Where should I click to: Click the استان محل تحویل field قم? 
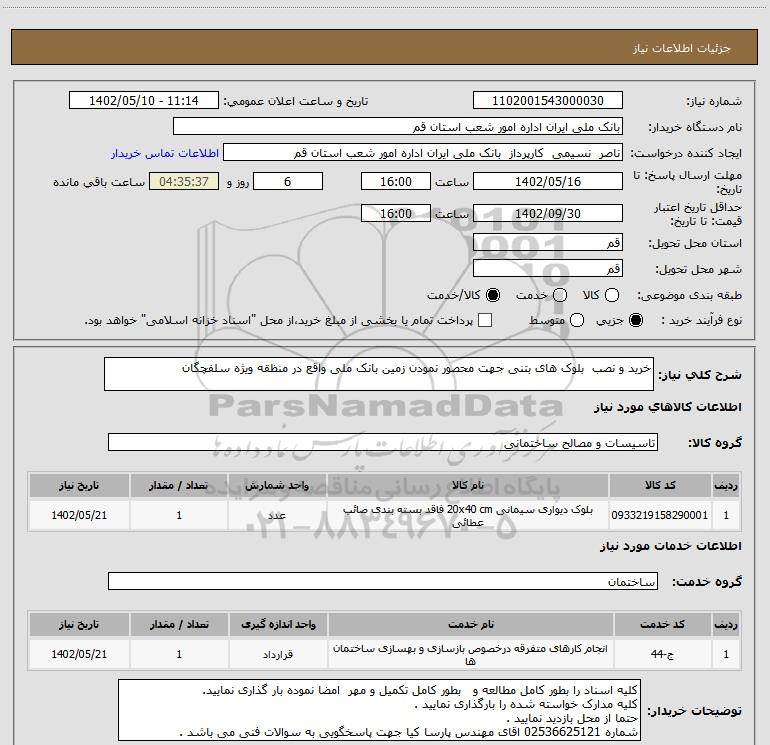pos(548,243)
